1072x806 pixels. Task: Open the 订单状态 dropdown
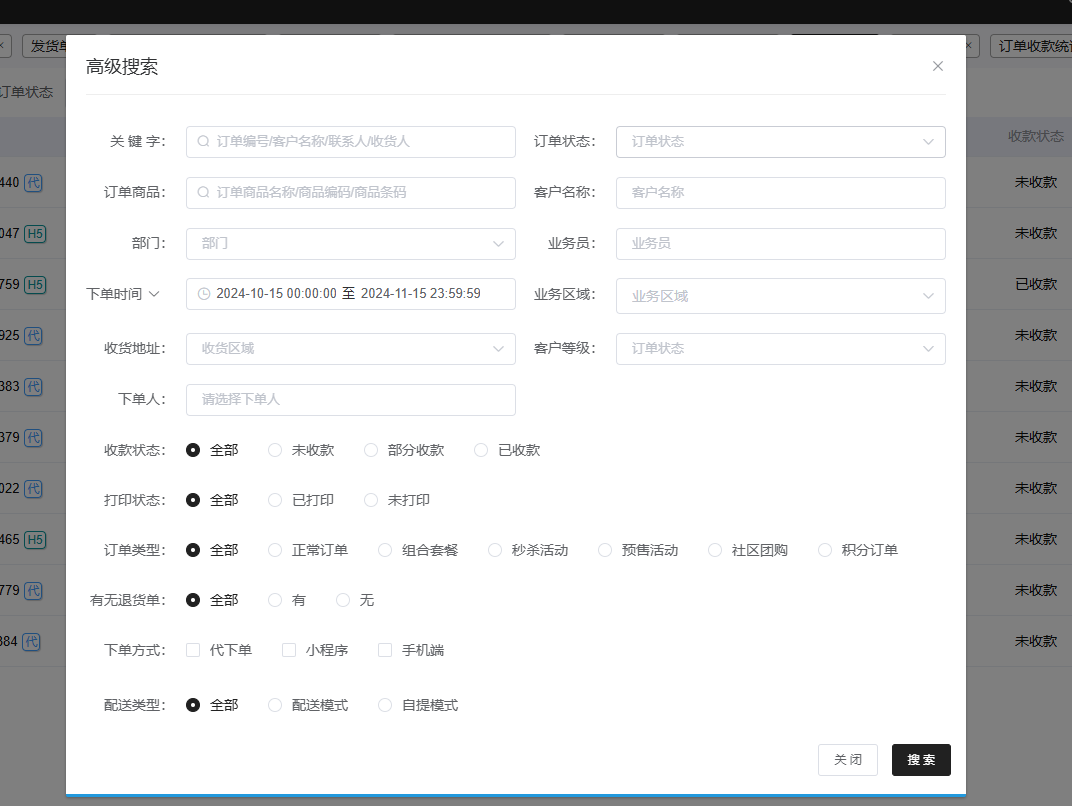pyautogui.click(x=780, y=142)
